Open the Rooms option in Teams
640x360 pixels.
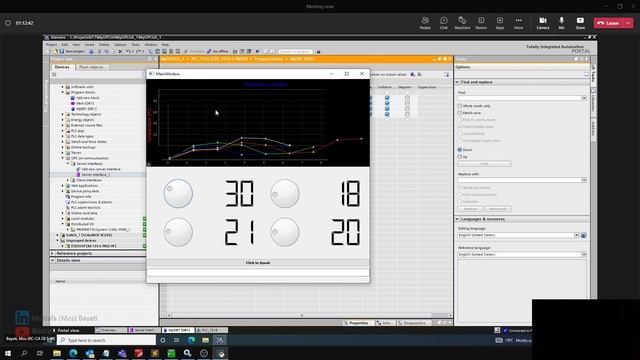[481, 23]
